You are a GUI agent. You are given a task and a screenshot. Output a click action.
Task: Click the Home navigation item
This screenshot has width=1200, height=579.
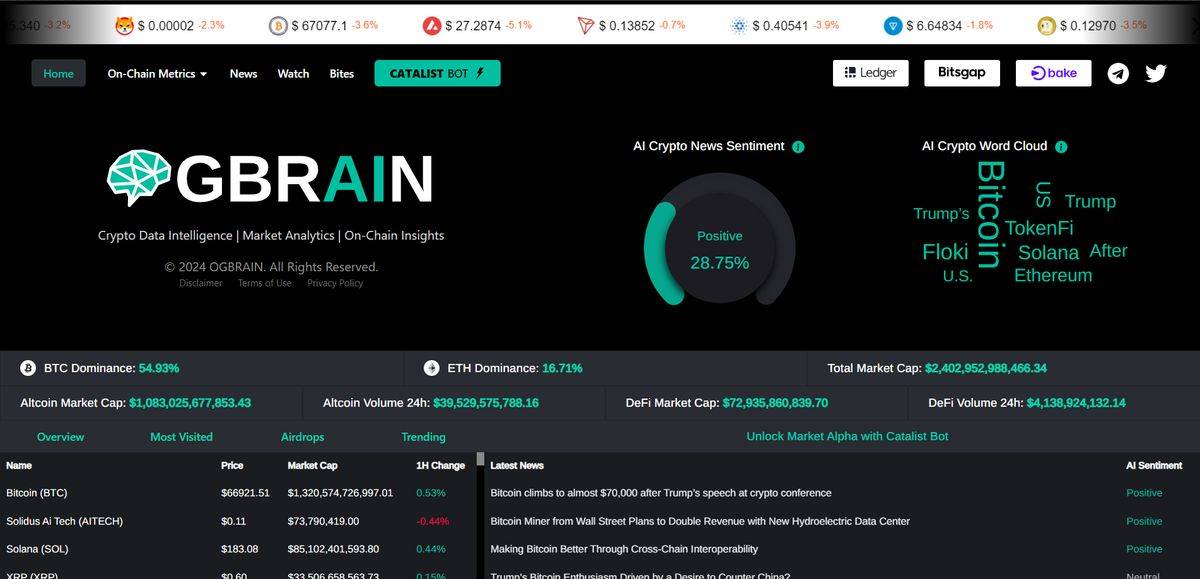coord(58,73)
